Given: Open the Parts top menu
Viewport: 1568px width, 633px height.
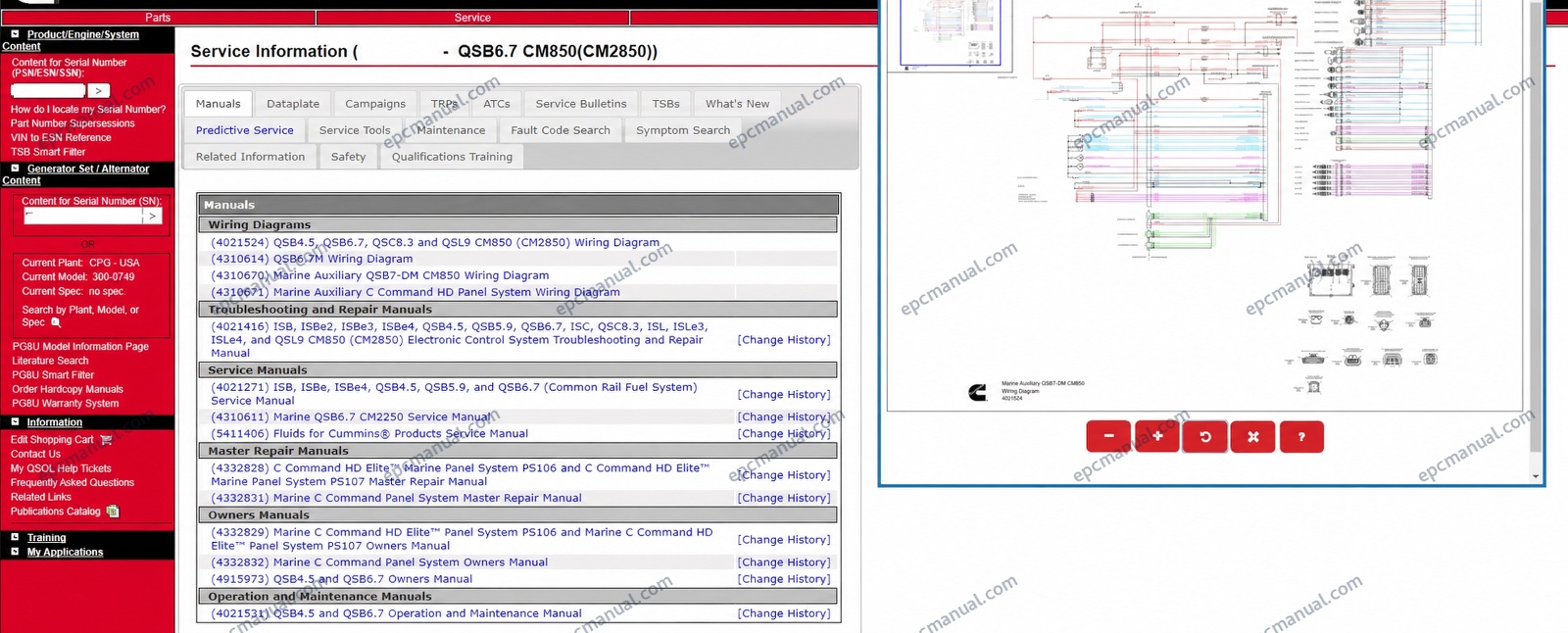Looking at the screenshot, I should 158,18.
